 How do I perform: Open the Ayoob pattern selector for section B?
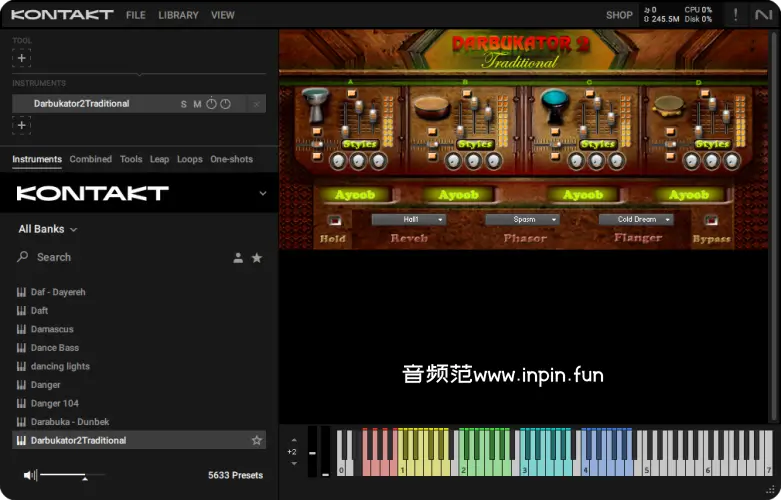(x=459, y=195)
